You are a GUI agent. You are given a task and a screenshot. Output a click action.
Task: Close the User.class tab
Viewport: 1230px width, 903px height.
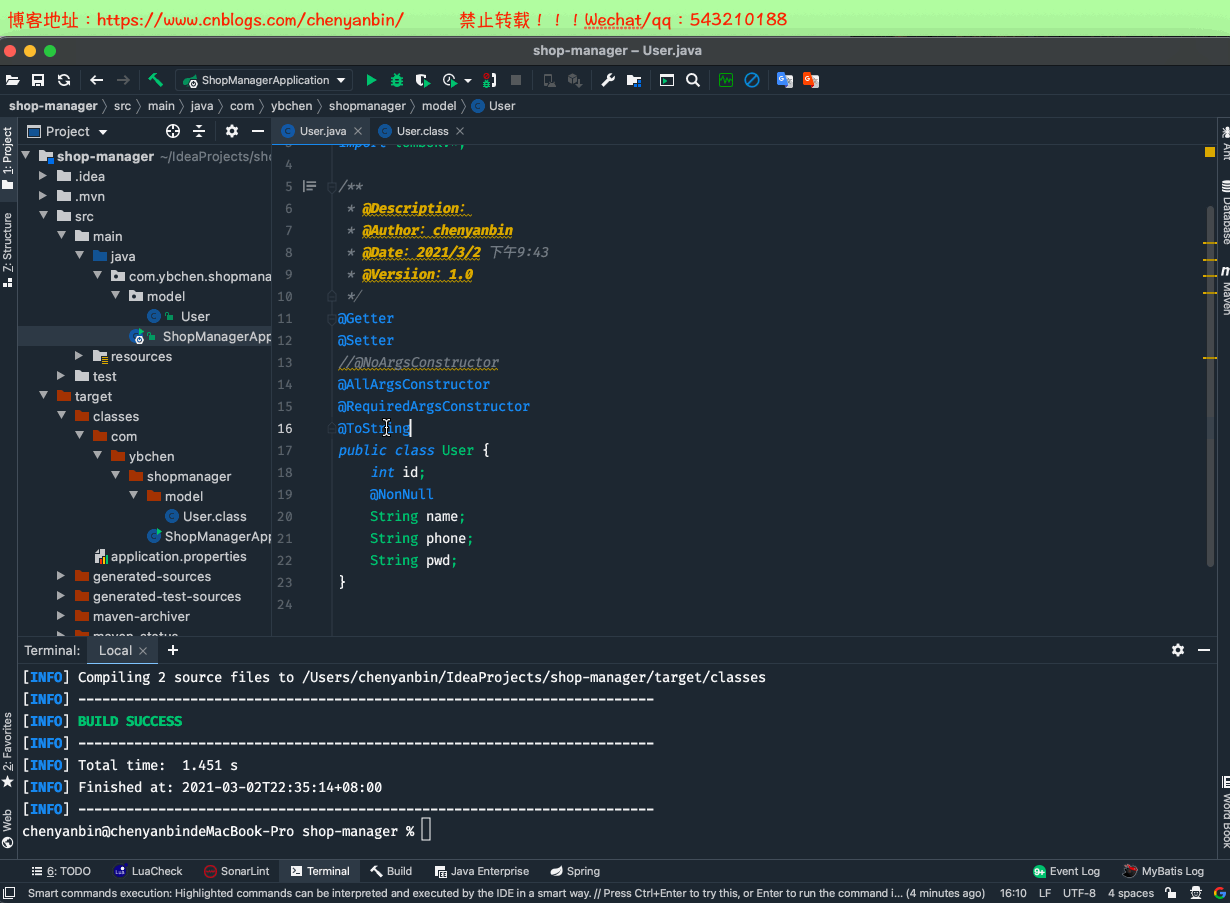[x=460, y=131]
